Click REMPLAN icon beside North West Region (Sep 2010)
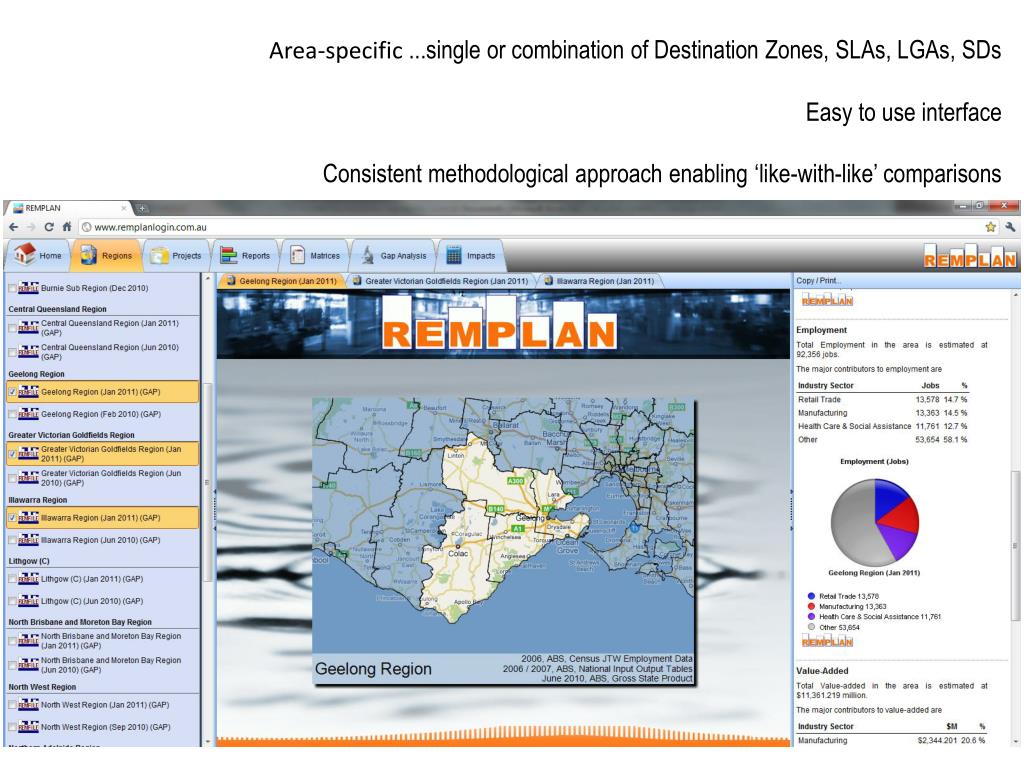This screenshot has height=768, width=1024. [28, 727]
